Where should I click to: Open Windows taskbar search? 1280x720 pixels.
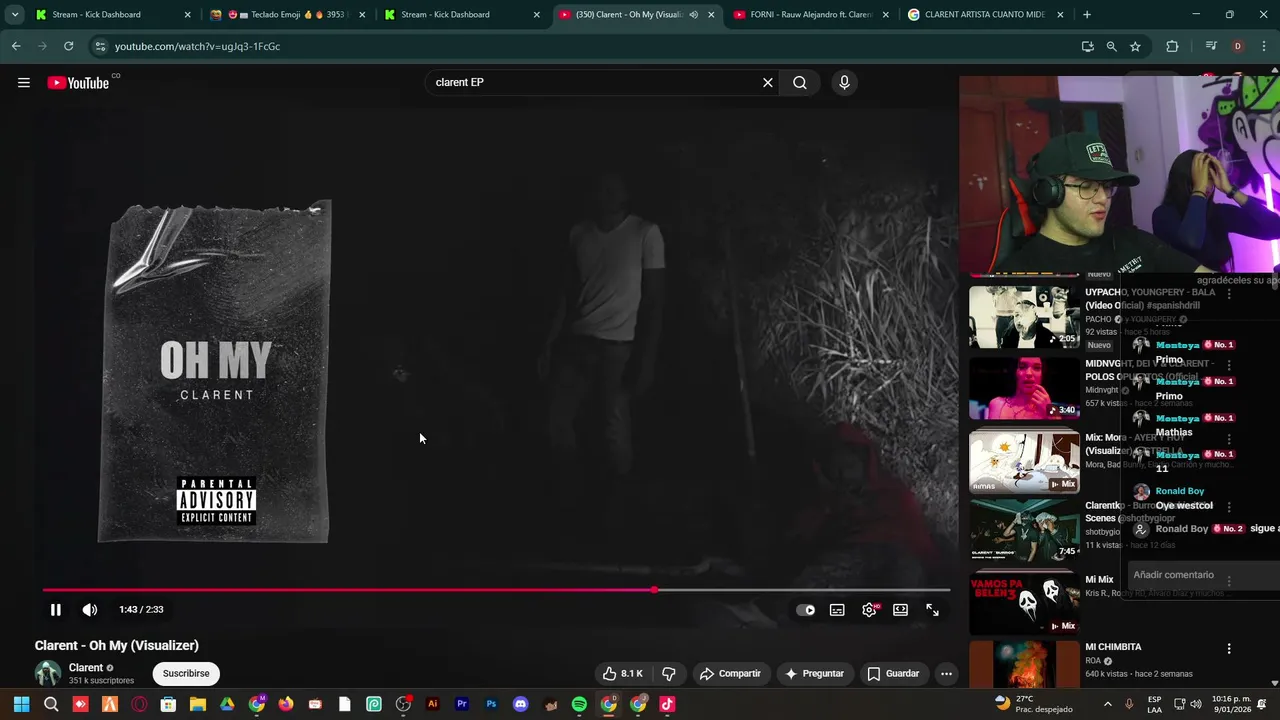pos(51,704)
